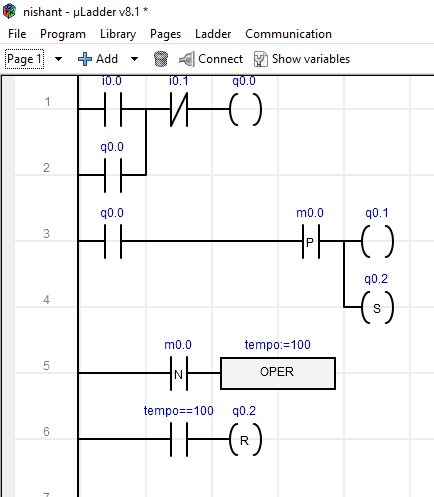
Task: Click the i0.1 variable label
Action: coord(179,81)
